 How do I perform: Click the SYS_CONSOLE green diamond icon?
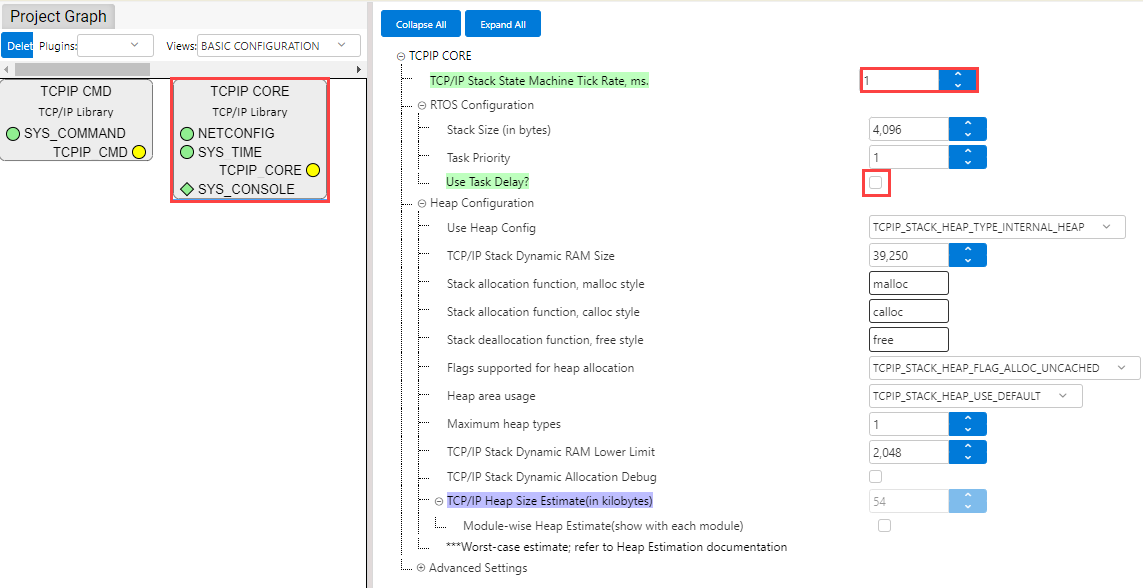pos(187,189)
